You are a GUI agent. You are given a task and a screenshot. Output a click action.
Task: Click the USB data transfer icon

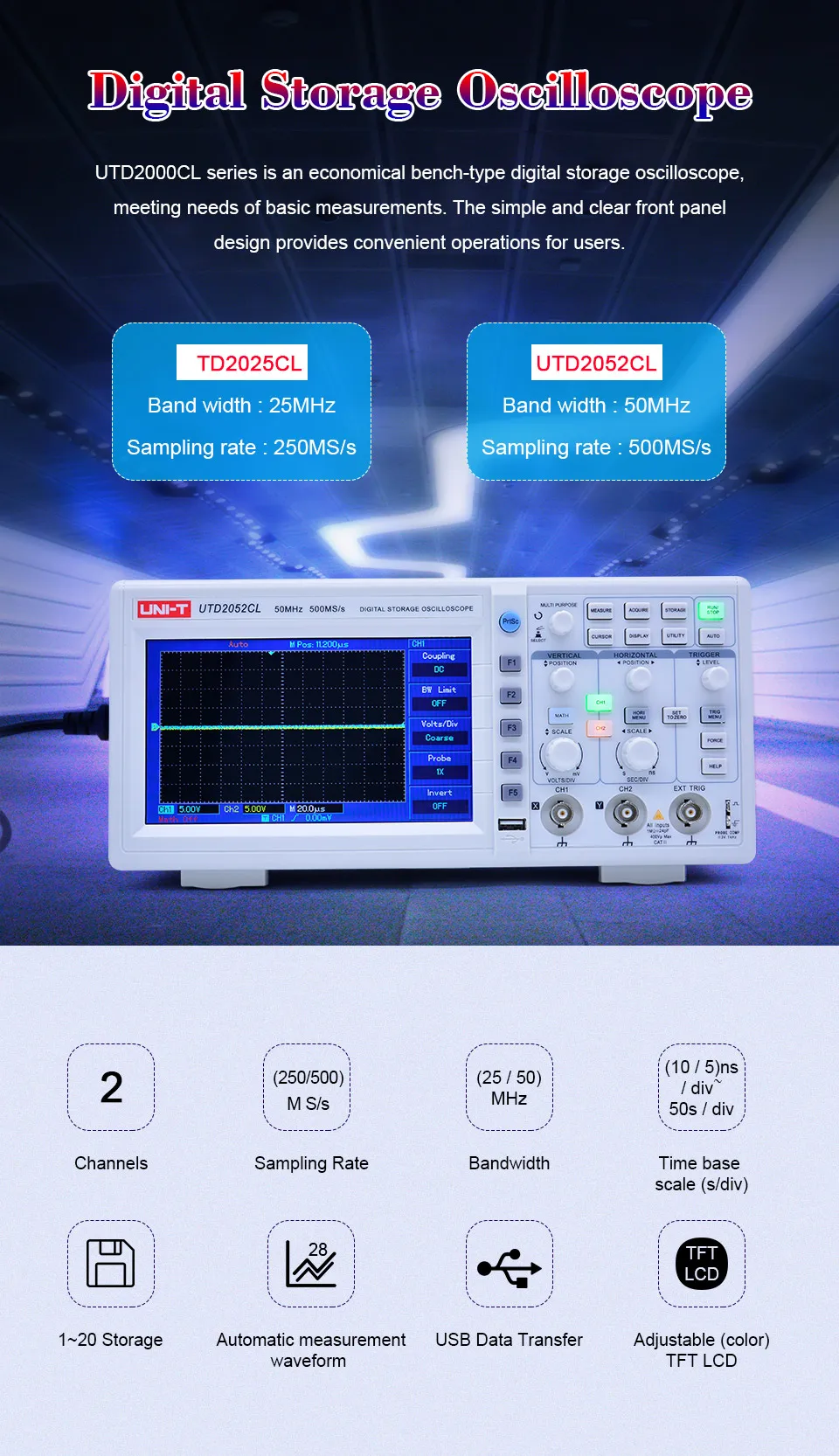510,1264
